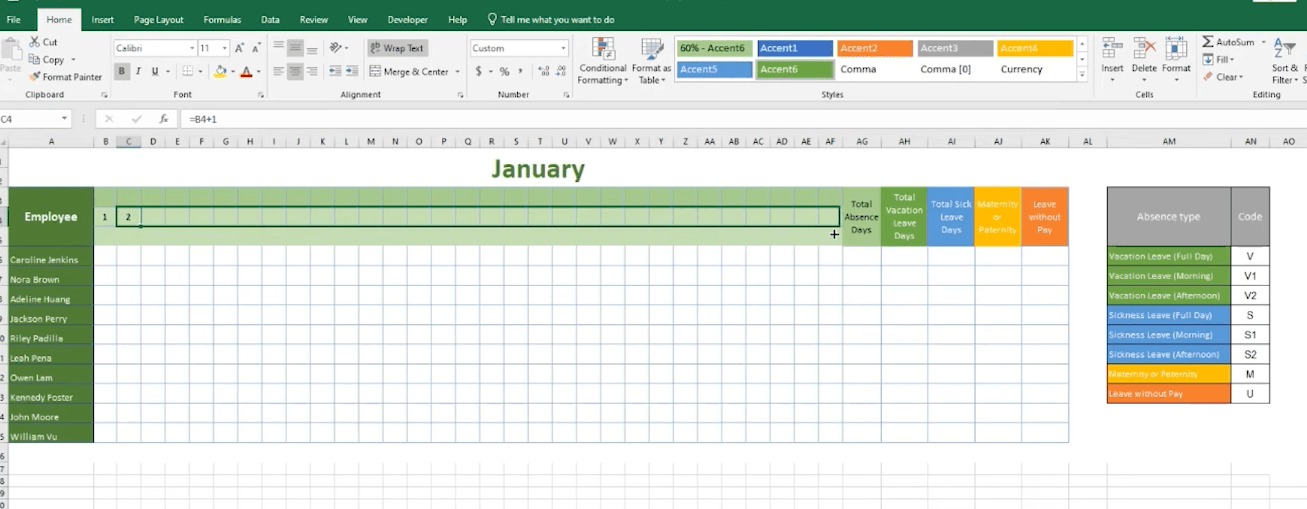This screenshot has height=509, width=1307.
Task: Open the Custom number format dropdown
Action: click(x=563, y=48)
